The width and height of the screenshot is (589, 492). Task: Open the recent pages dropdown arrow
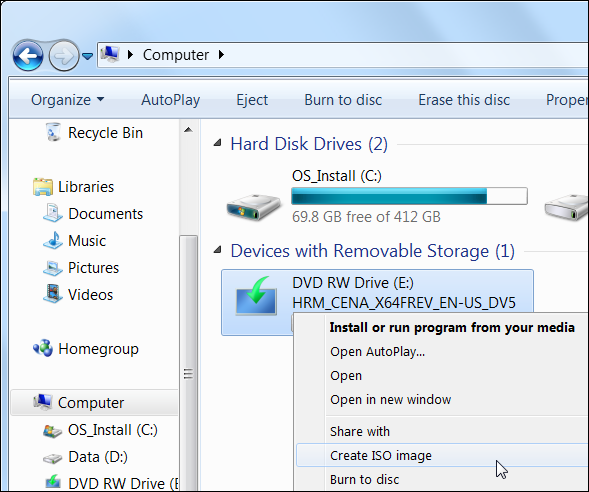[x=88, y=56]
